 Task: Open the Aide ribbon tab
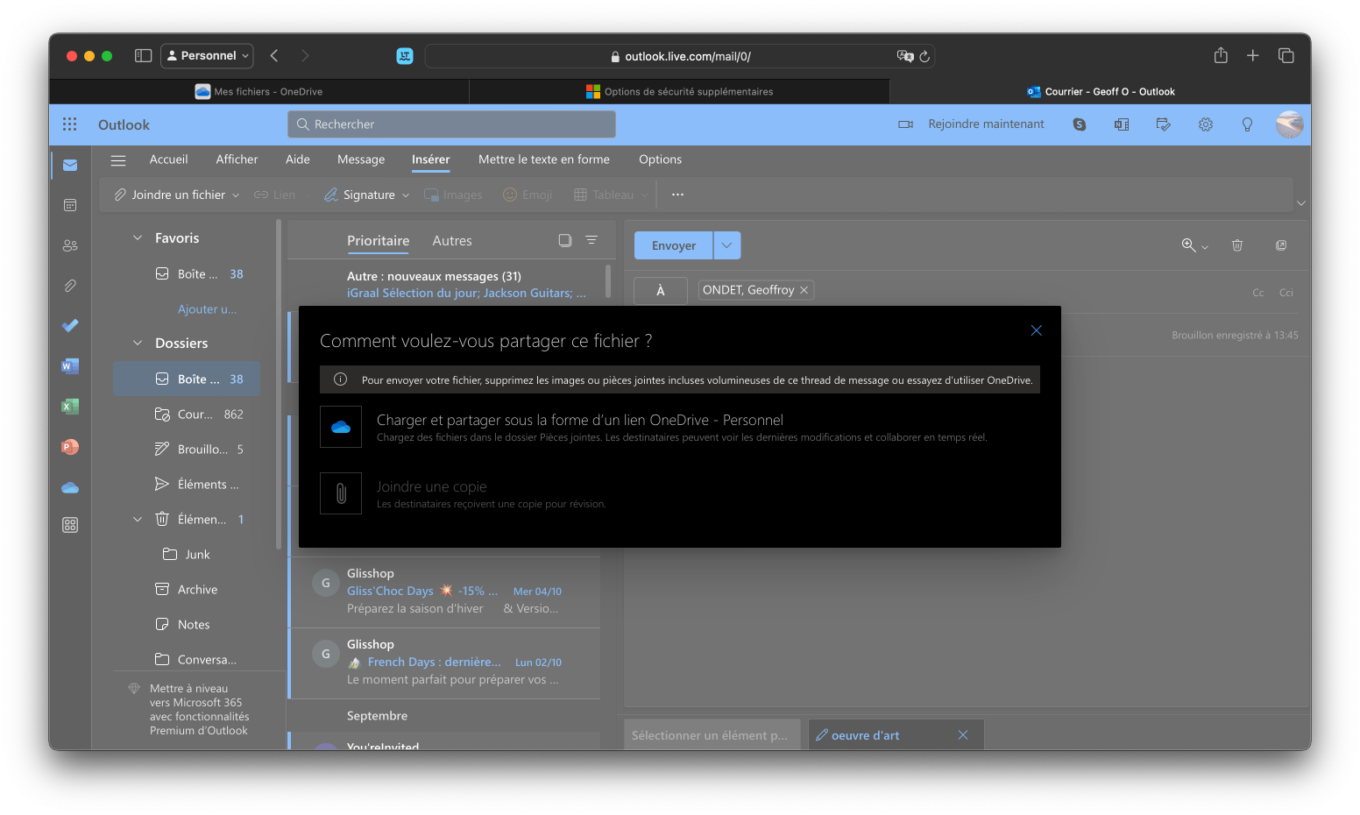tap(298, 159)
